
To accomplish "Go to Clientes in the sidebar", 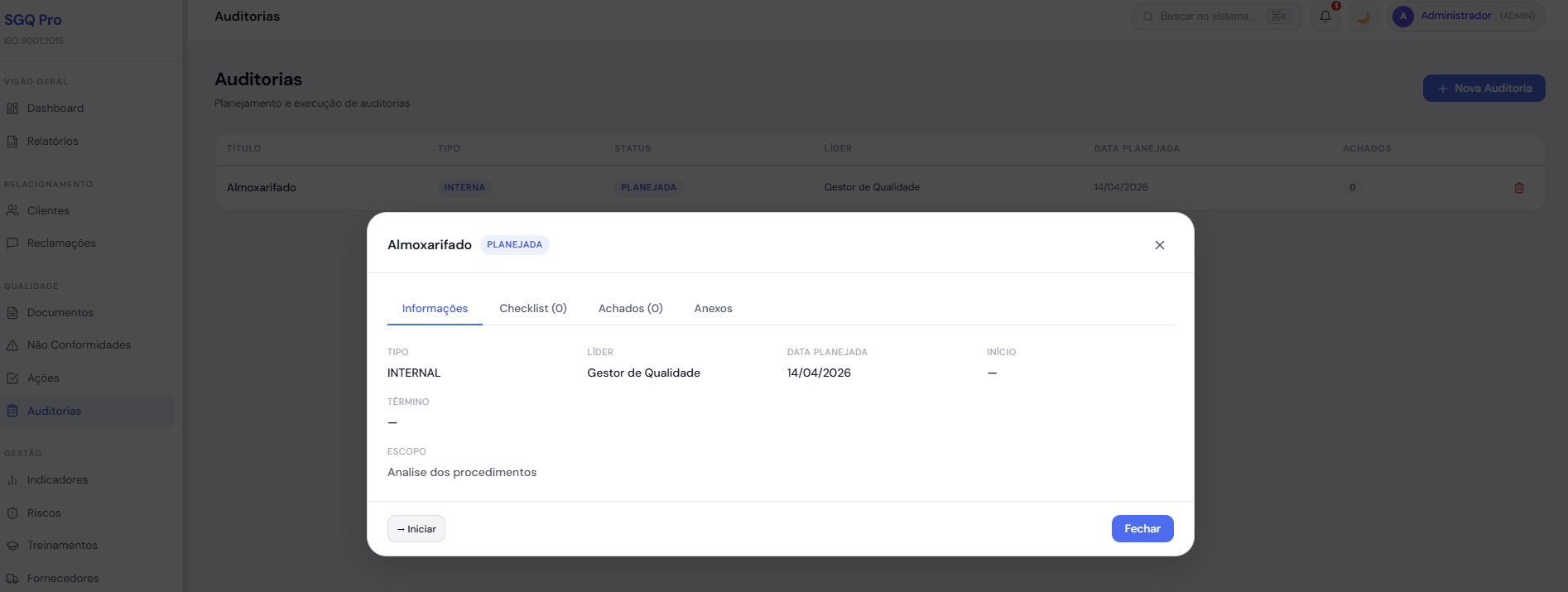I will tap(48, 211).
